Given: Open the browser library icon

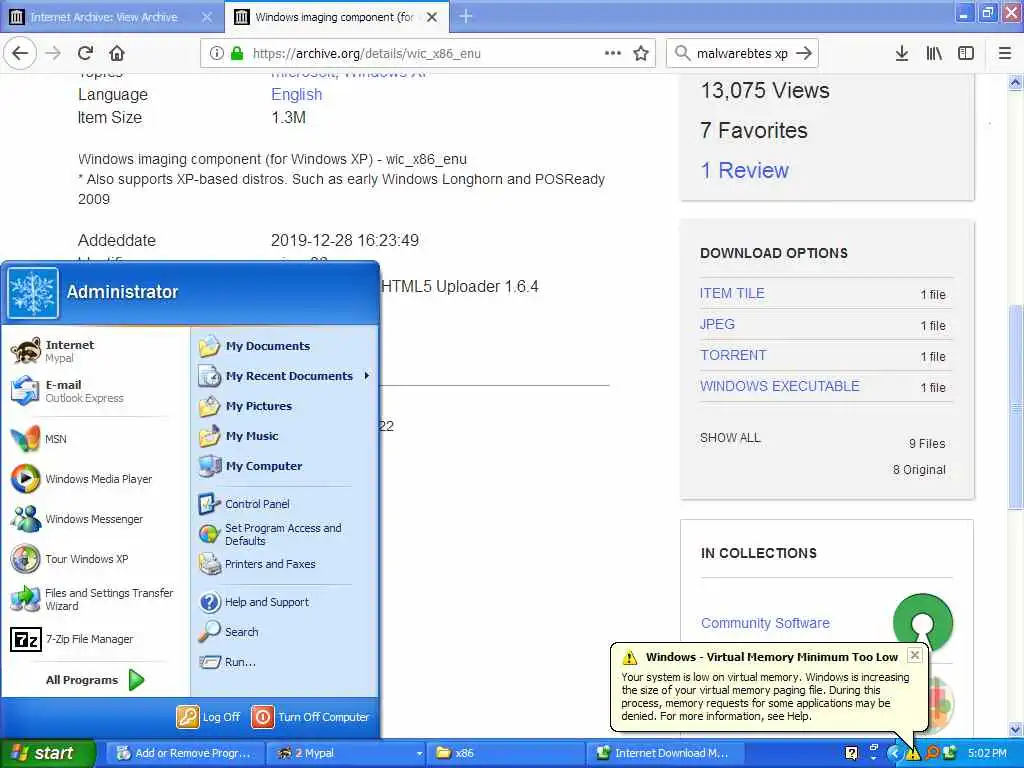Looking at the screenshot, I should coord(934,54).
